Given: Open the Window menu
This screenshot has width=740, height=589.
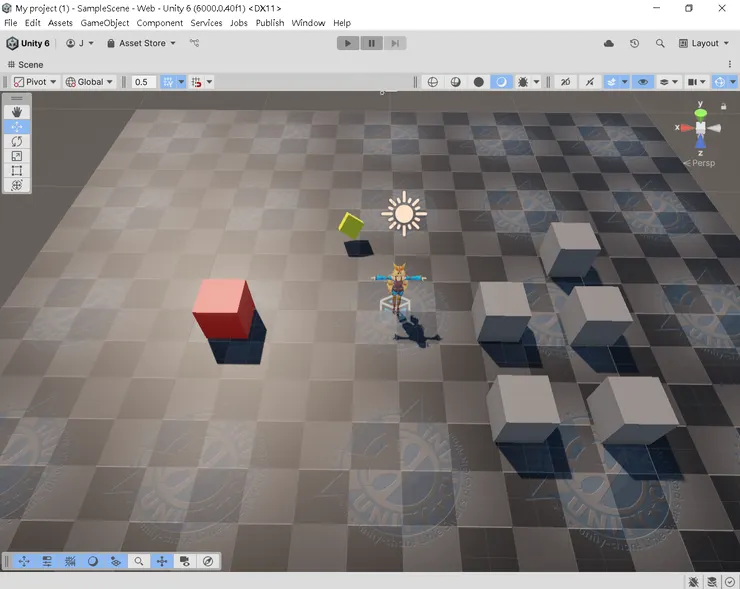Looking at the screenshot, I should click(x=308, y=23).
